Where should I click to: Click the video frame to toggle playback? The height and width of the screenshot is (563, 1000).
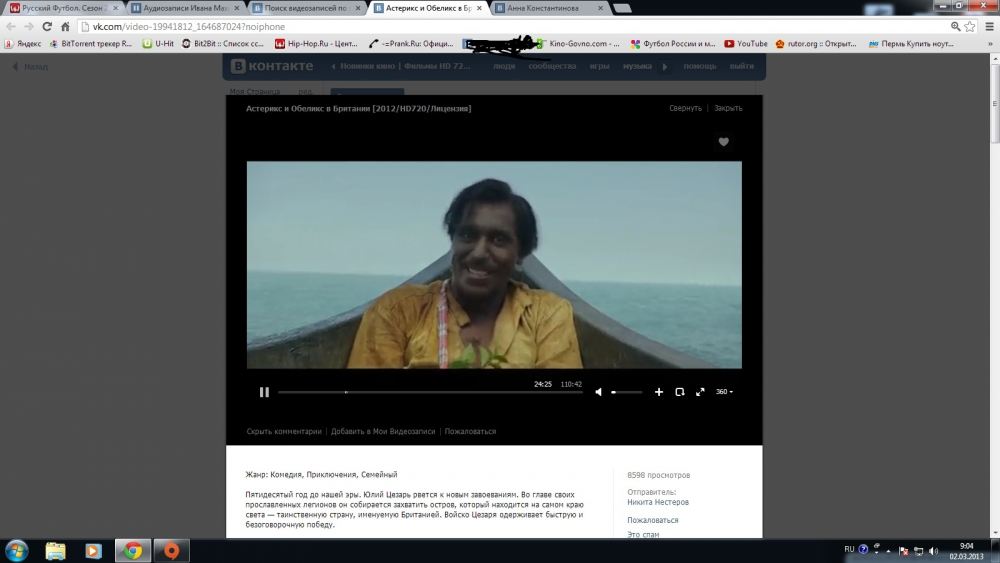coord(494,265)
